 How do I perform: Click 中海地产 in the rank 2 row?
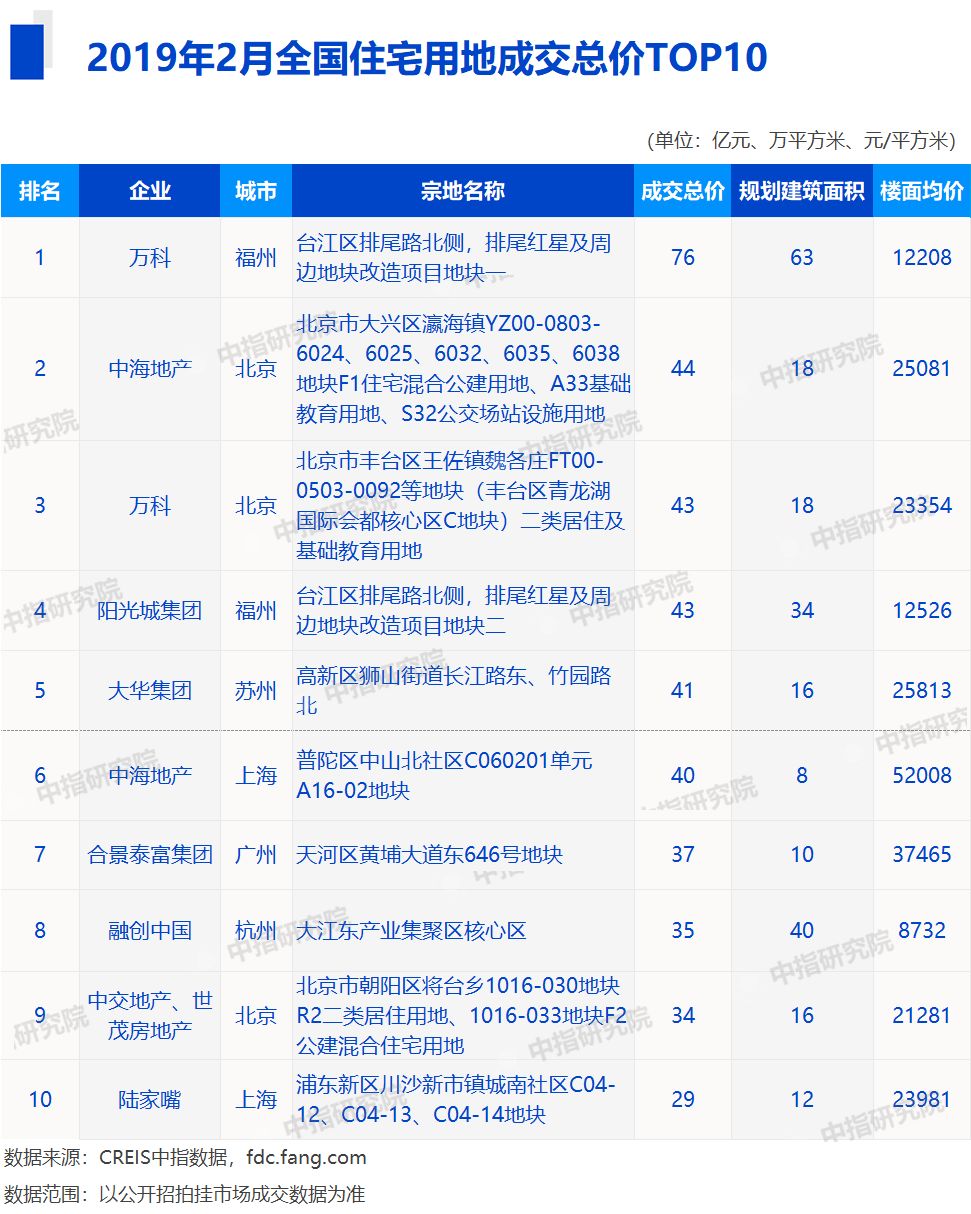[x=150, y=369]
